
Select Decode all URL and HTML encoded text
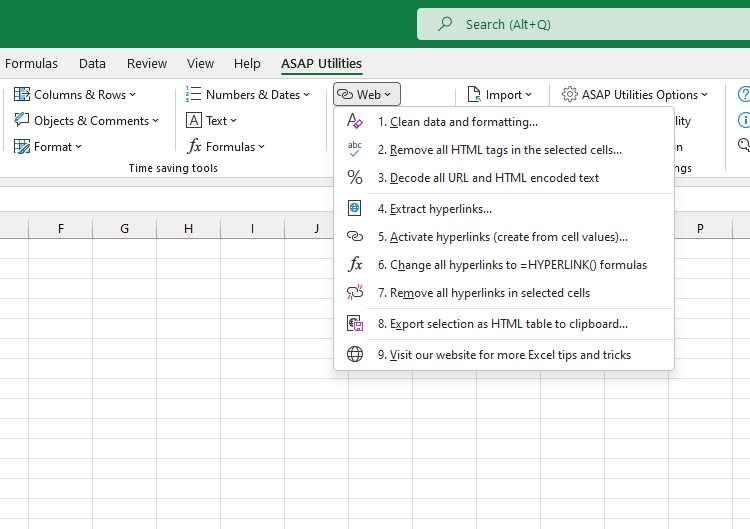[x=504, y=177]
